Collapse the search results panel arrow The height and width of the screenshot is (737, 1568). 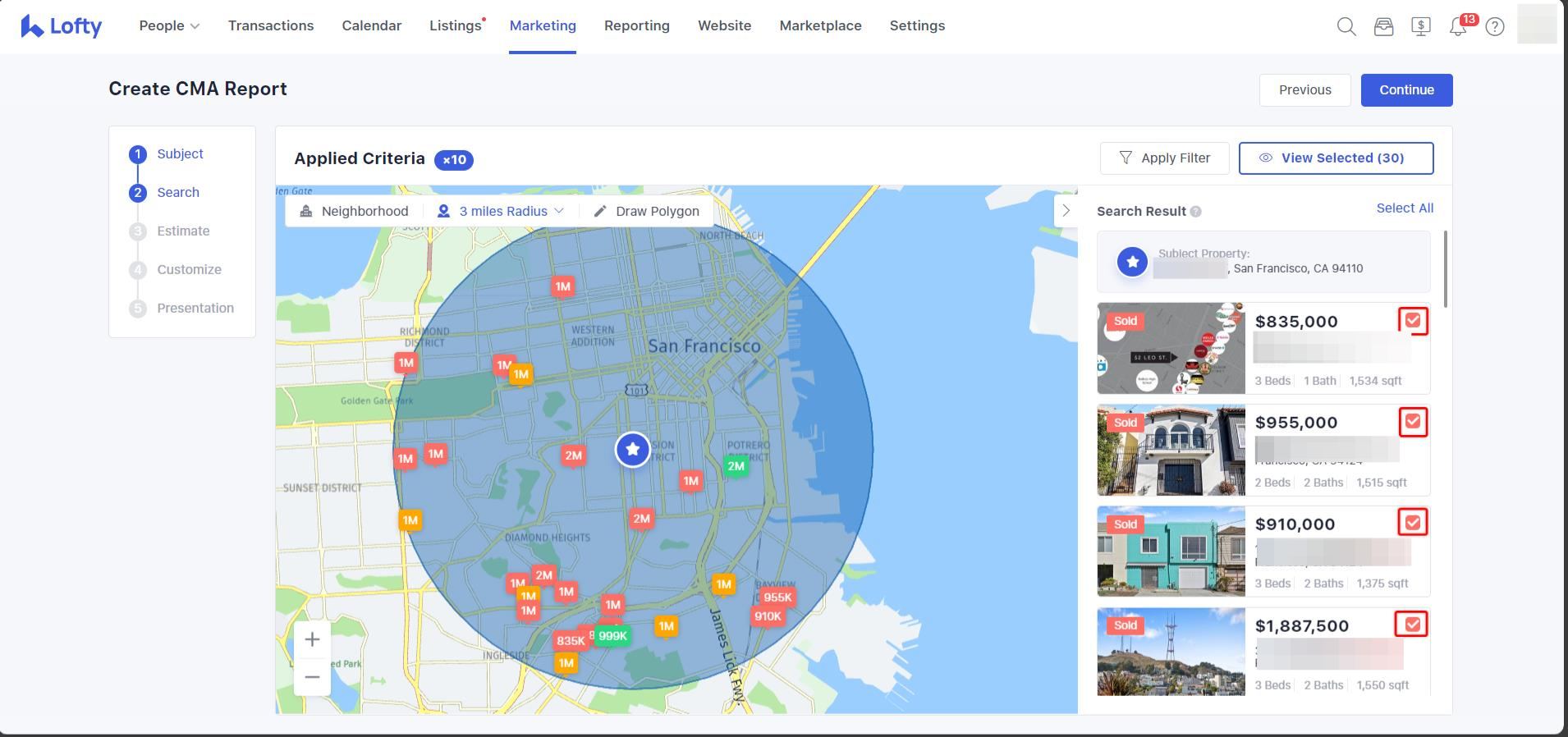pyautogui.click(x=1066, y=211)
